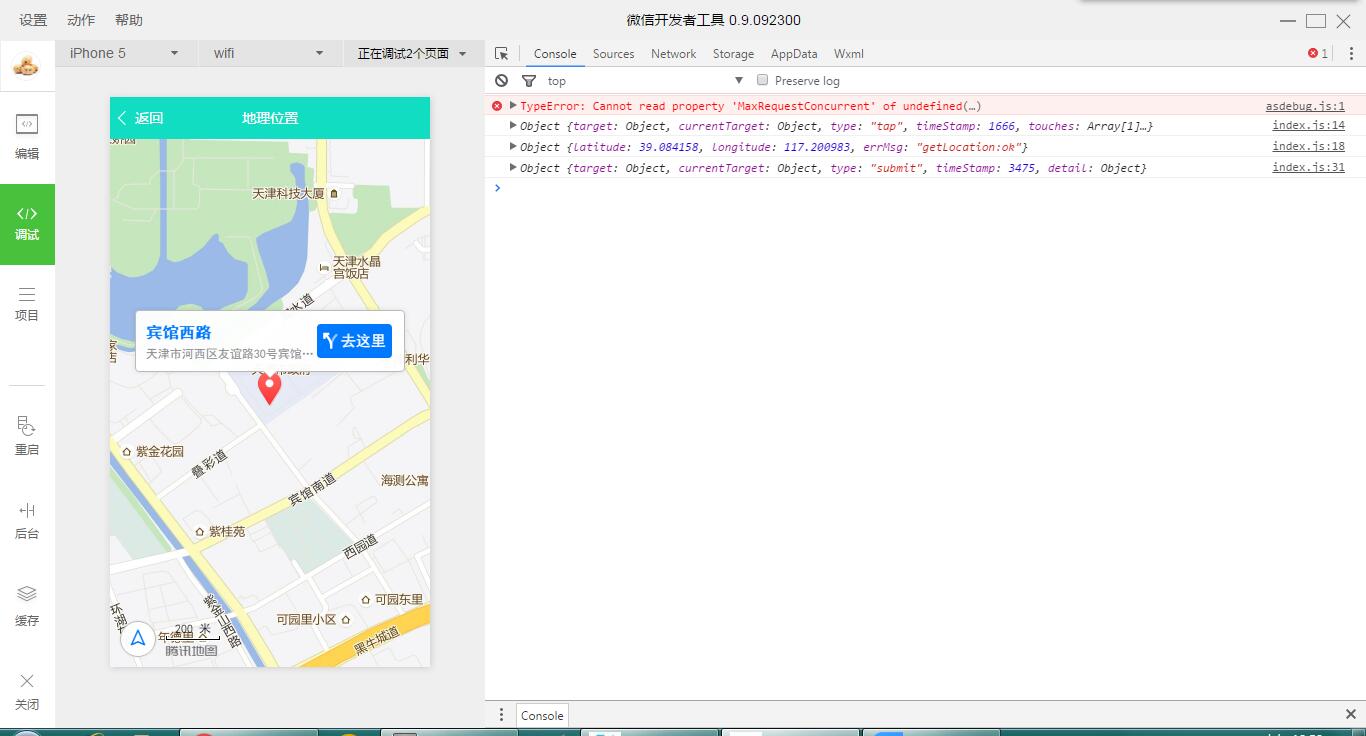Switch to the Sources tab
The image size is (1366, 736).
(x=613, y=54)
